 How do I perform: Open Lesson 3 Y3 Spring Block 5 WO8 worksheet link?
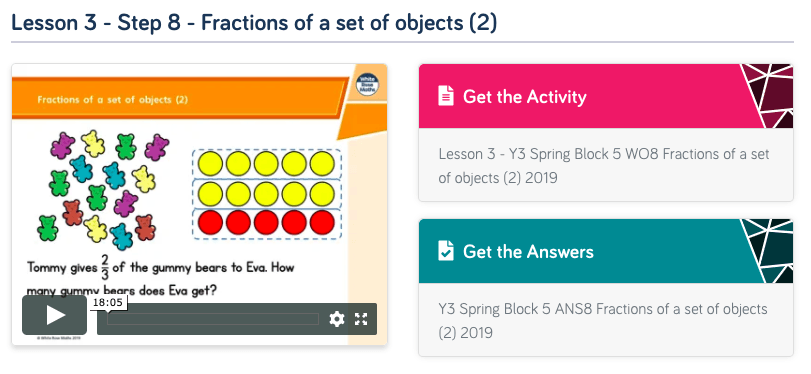[604, 166]
